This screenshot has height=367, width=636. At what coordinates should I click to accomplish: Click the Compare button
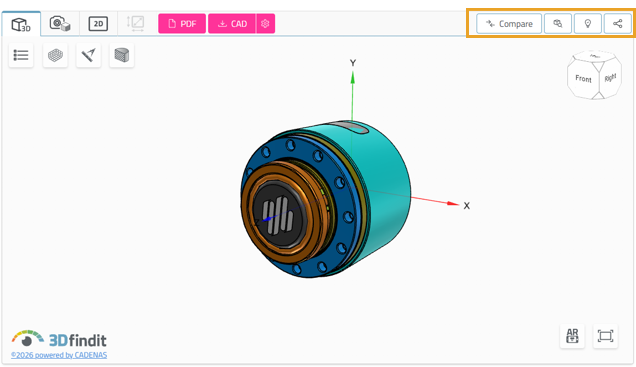509,24
